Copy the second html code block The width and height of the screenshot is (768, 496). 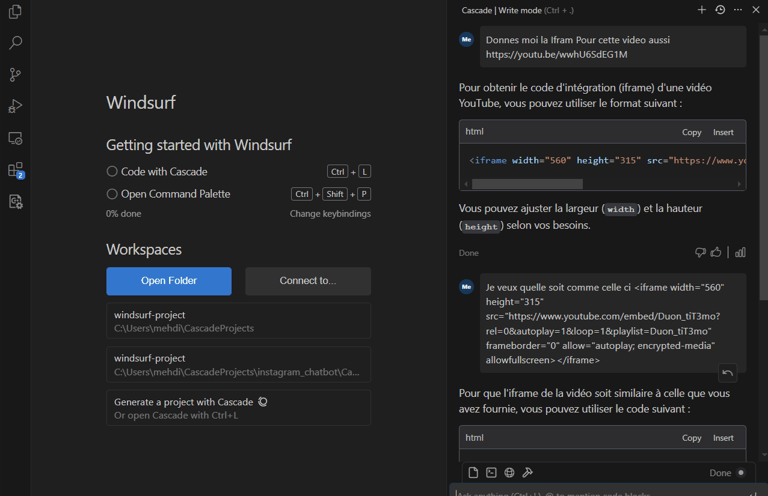pos(692,438)
